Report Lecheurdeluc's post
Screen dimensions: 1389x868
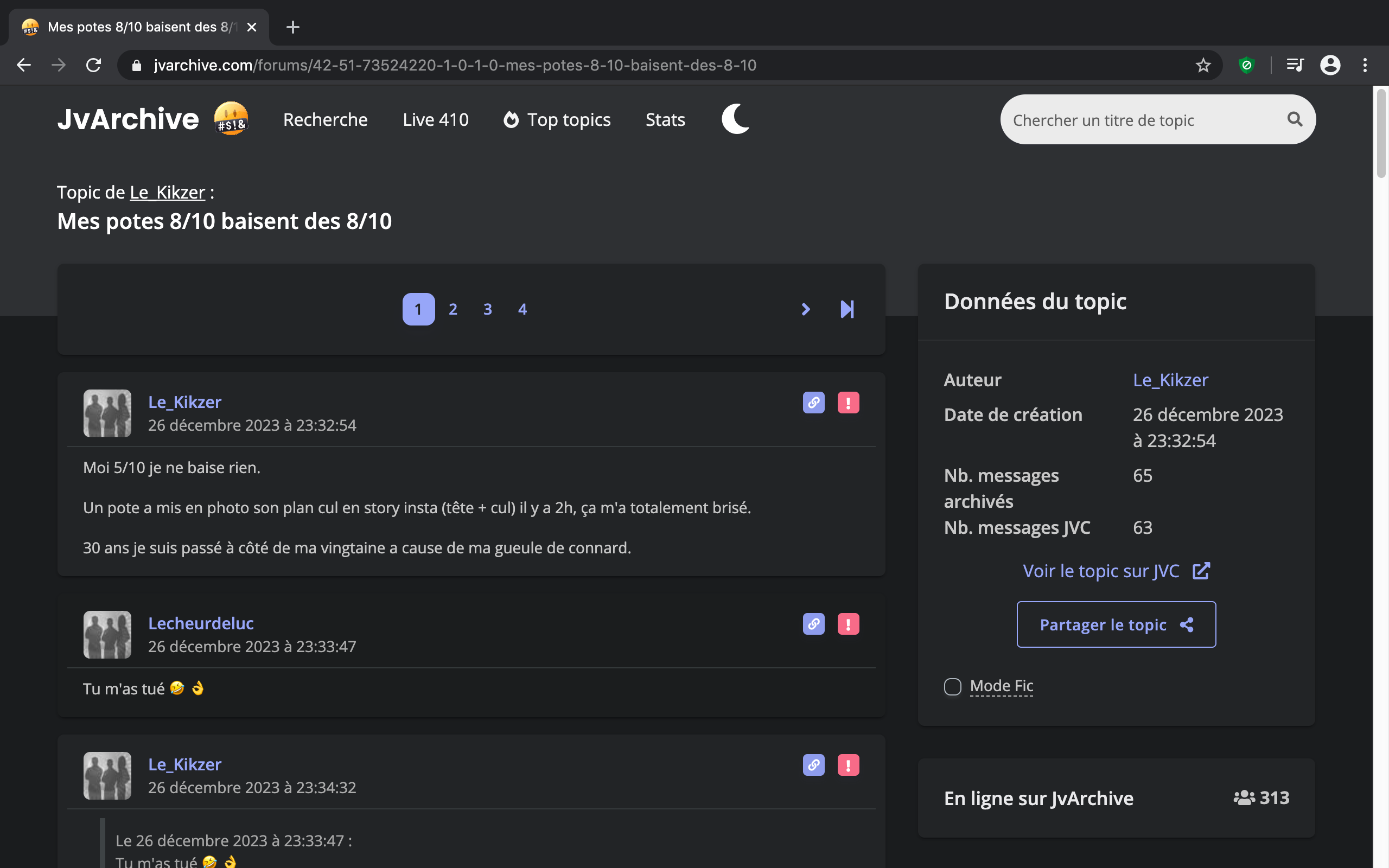tap(849, 624)
